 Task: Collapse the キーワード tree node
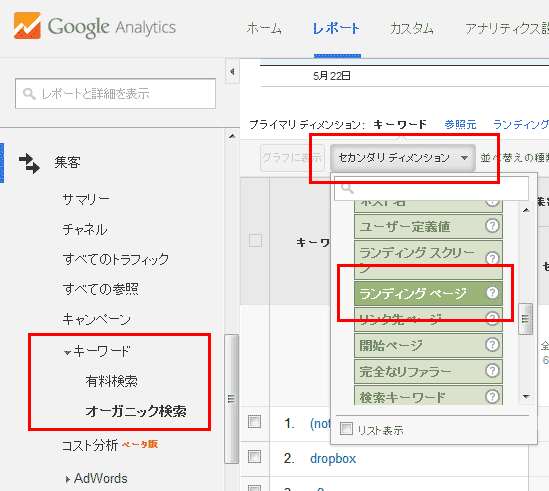tap(68, 352)
